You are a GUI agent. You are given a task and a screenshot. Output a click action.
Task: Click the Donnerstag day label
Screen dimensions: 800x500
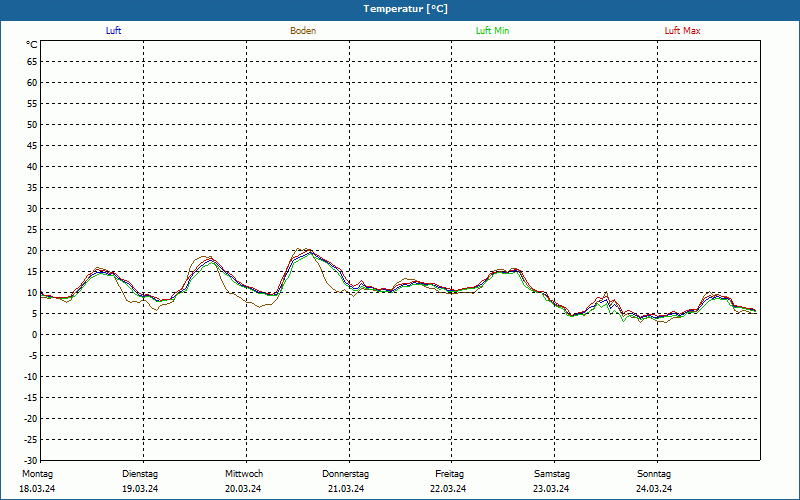tap(345, 474)
